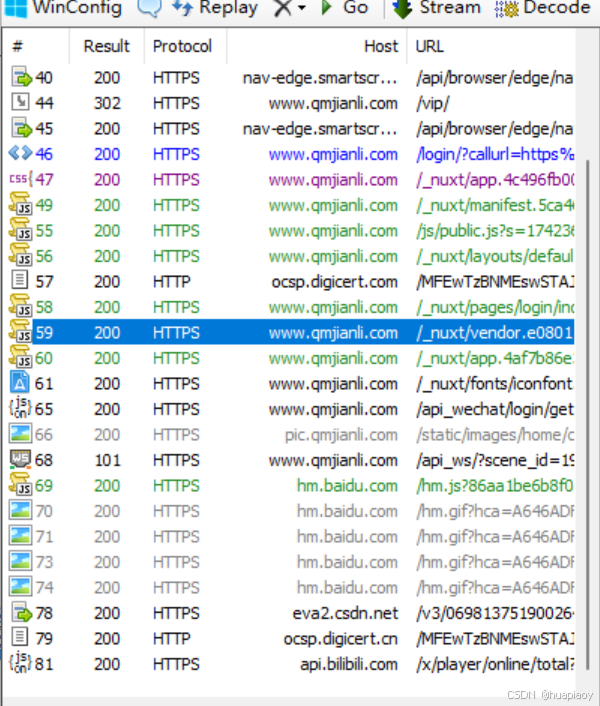
Task: Select the /api_wechat/login URL of session 65
Action: pyautogui.click(x=495, y=409)
